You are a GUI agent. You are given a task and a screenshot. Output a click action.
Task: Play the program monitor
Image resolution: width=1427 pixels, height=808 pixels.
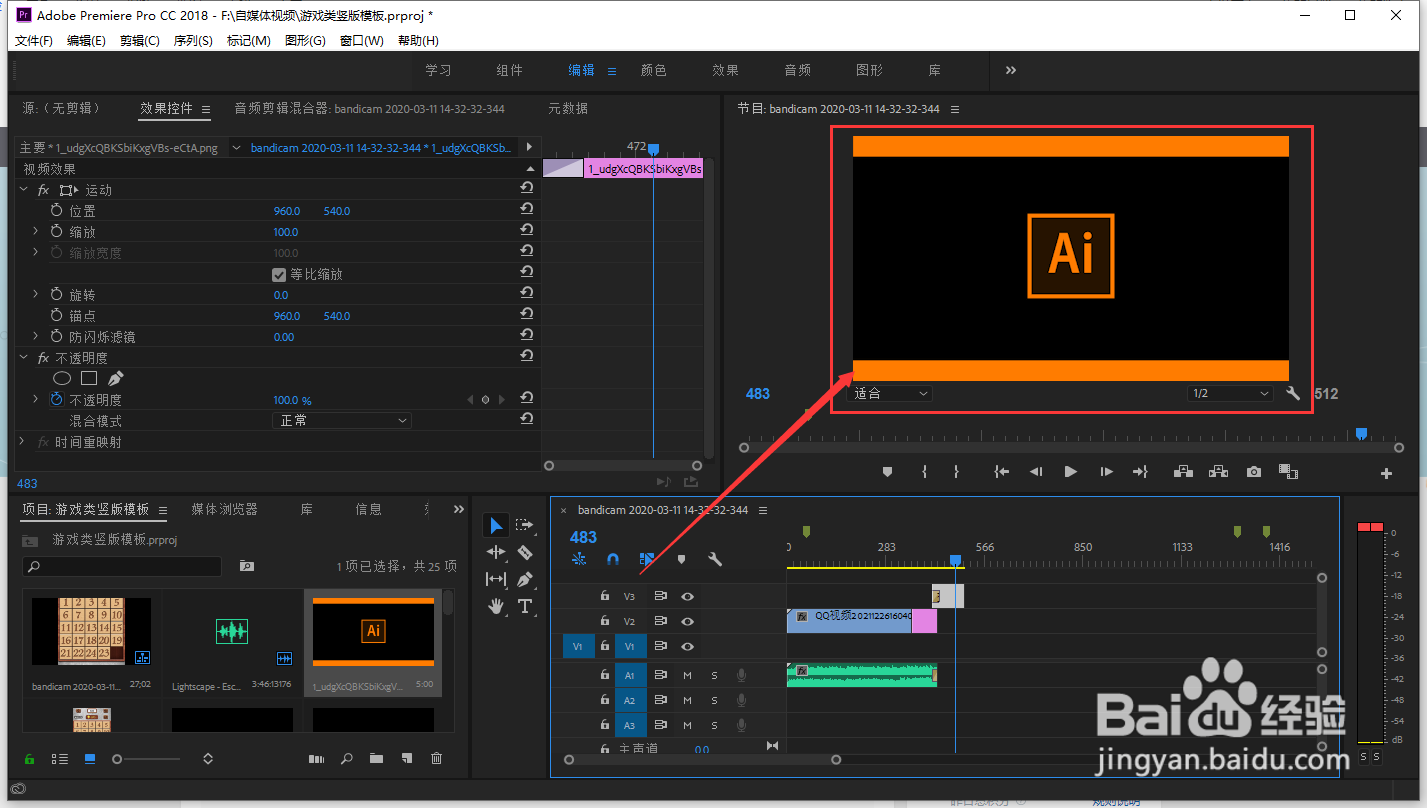click(1071, 472)
